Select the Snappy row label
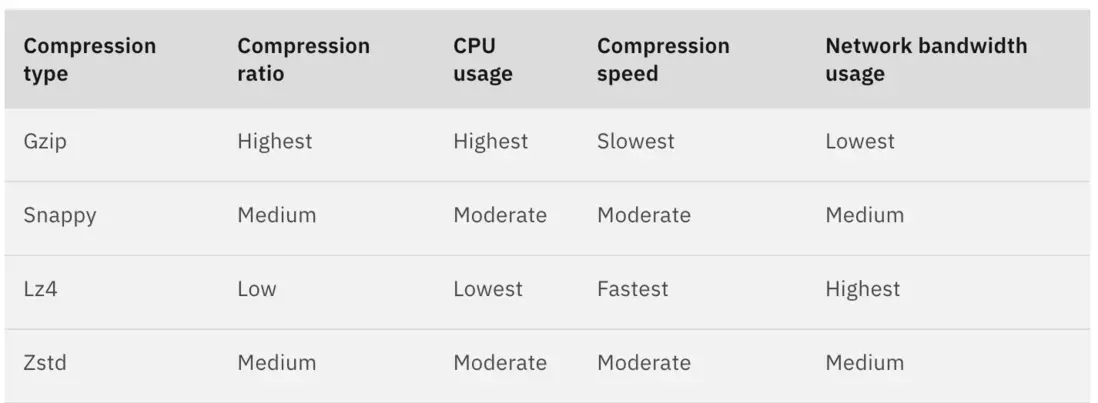Image resolution: width=1098 pixels, height=403 pixels. point(60,216)
